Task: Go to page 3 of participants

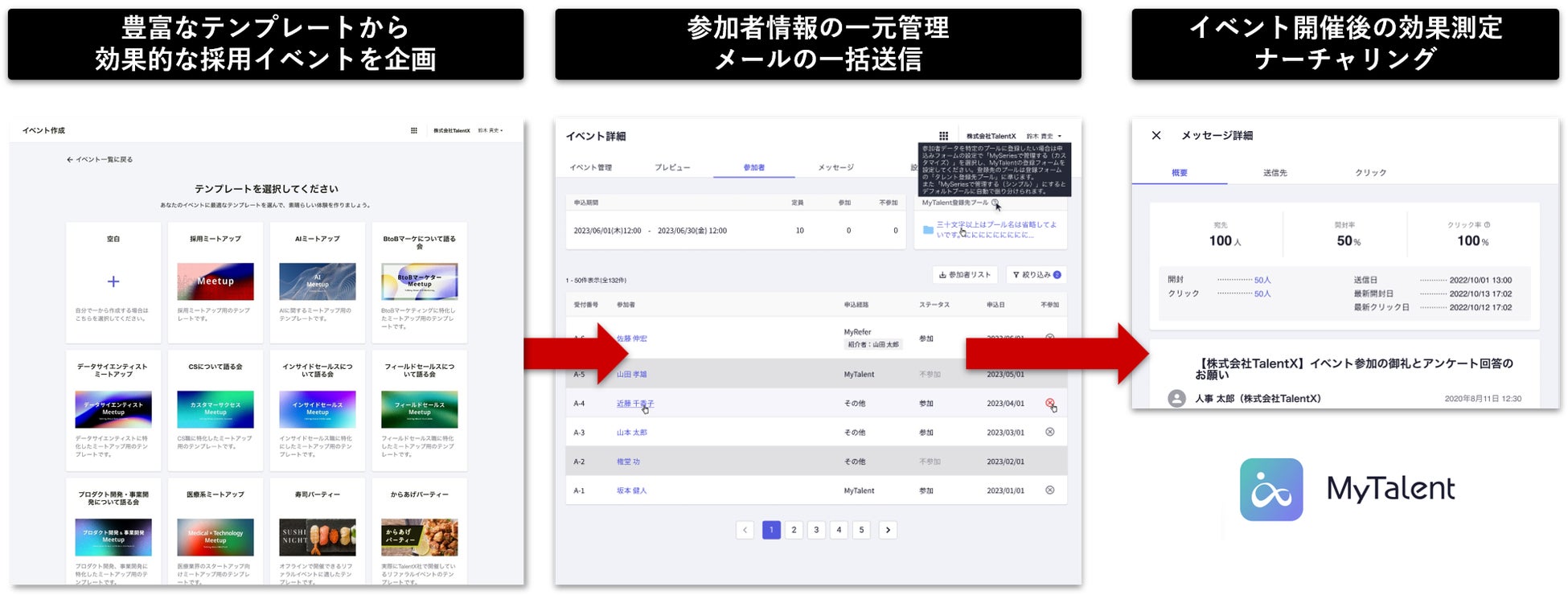Action: (816, 530)
